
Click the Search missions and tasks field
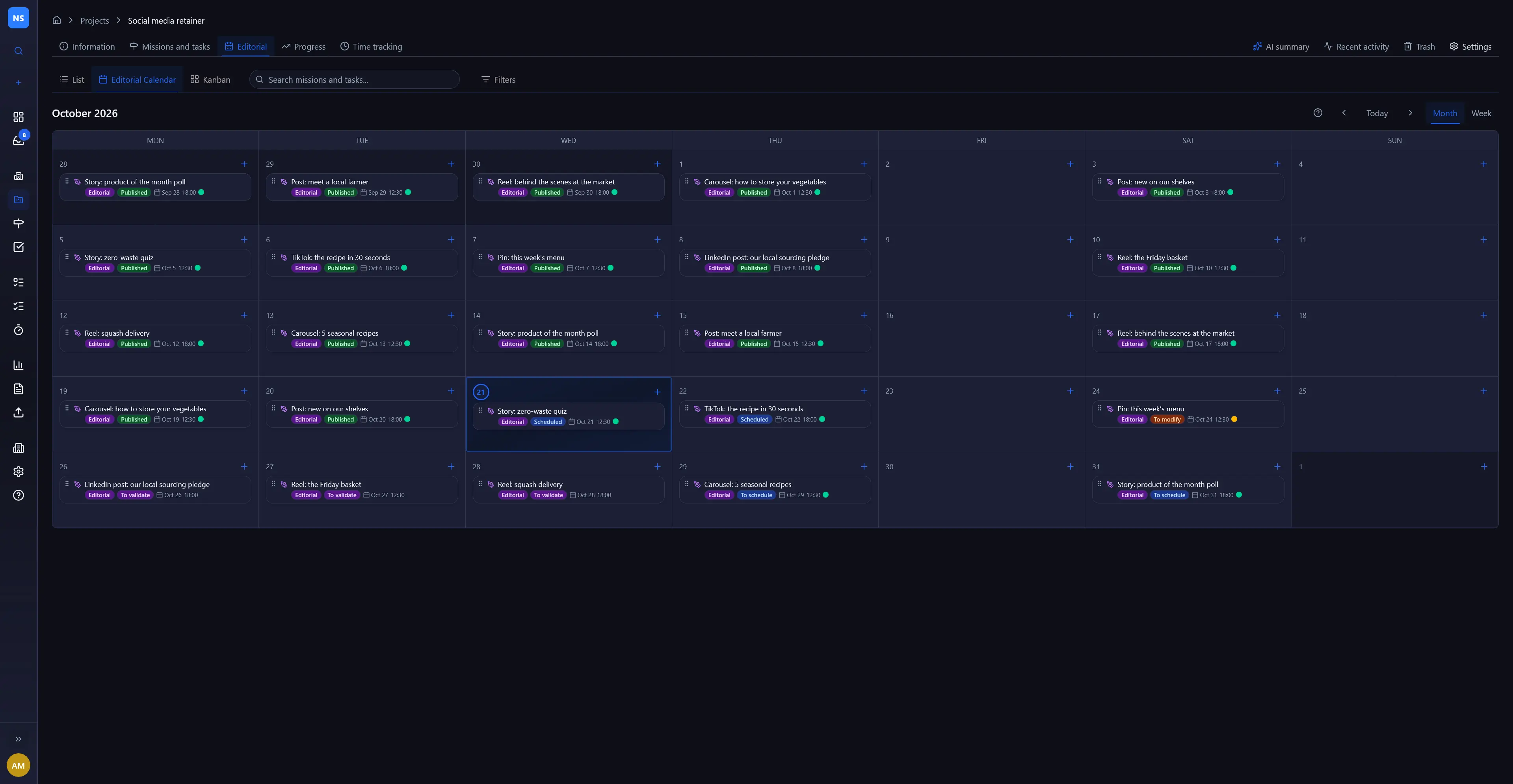point(354,80)
